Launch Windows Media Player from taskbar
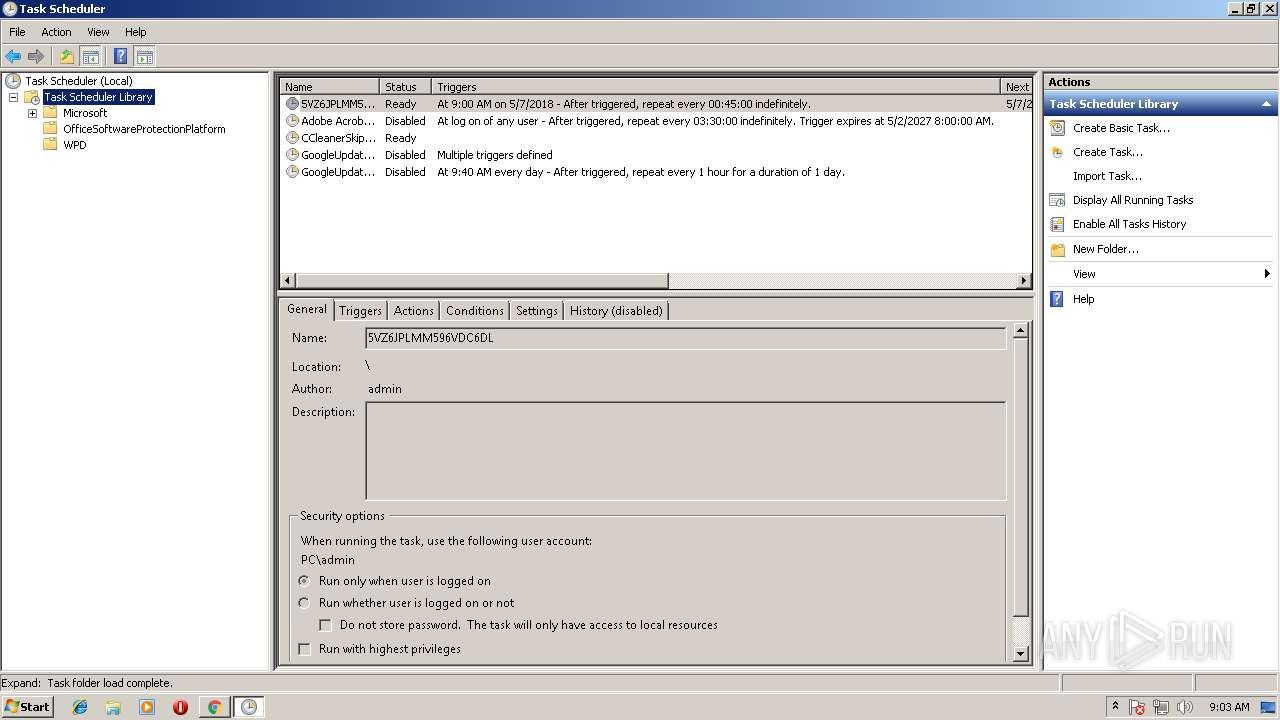 pos(147,707)
